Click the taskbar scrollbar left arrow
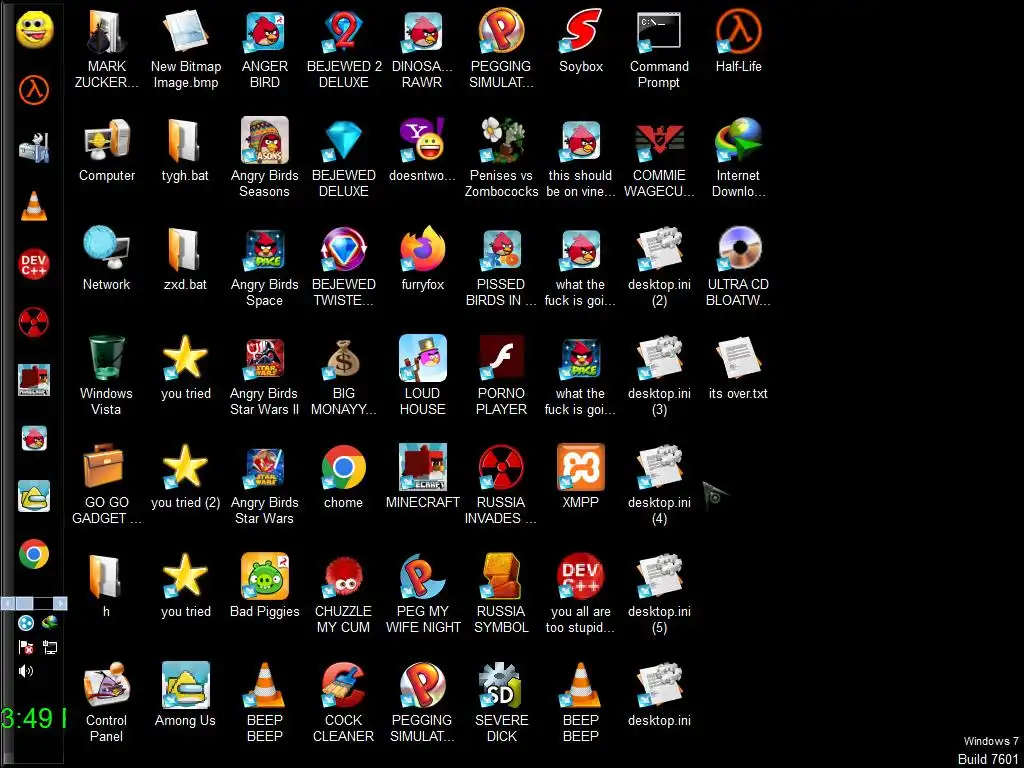This screenshot has height=768, width=1024. click(x=7, y=603)
